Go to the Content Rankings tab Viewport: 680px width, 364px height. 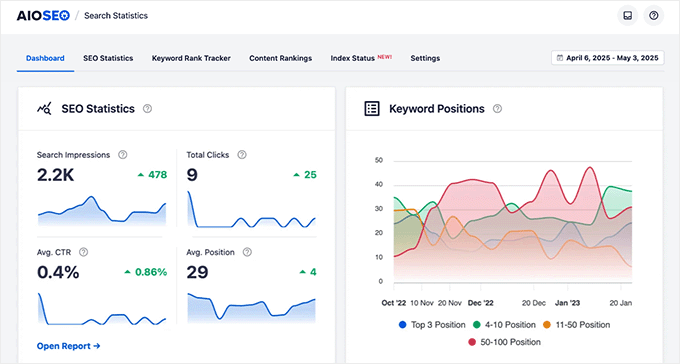(x=281, y=58)
